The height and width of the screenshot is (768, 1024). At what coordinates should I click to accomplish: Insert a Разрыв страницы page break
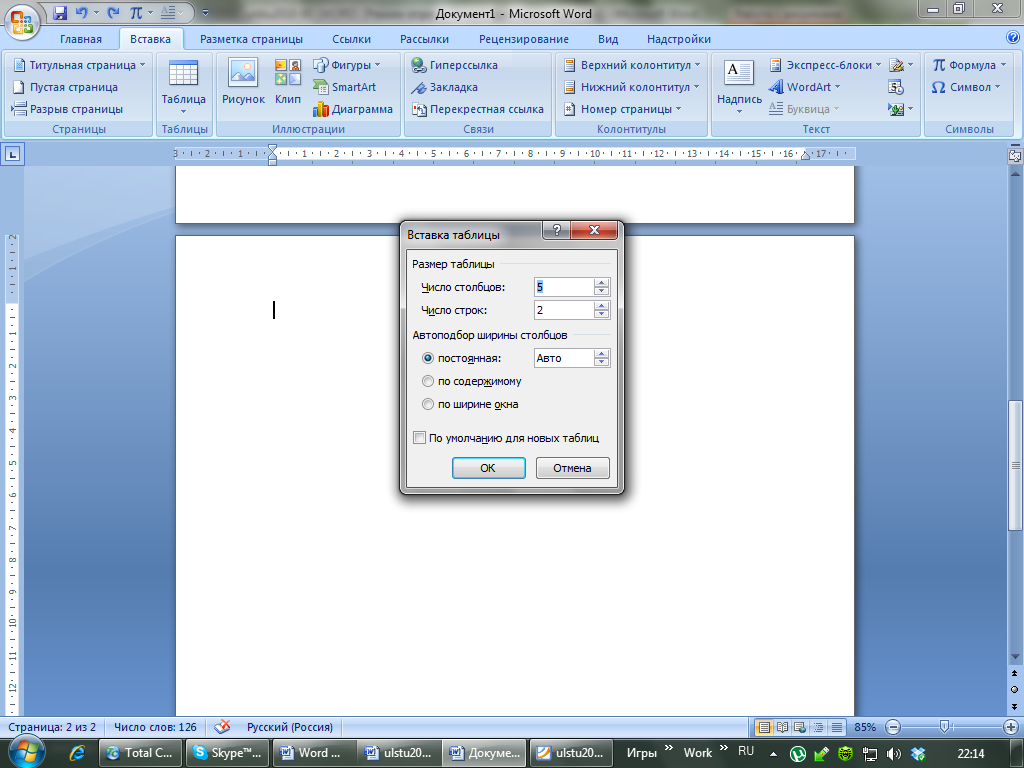67,109
